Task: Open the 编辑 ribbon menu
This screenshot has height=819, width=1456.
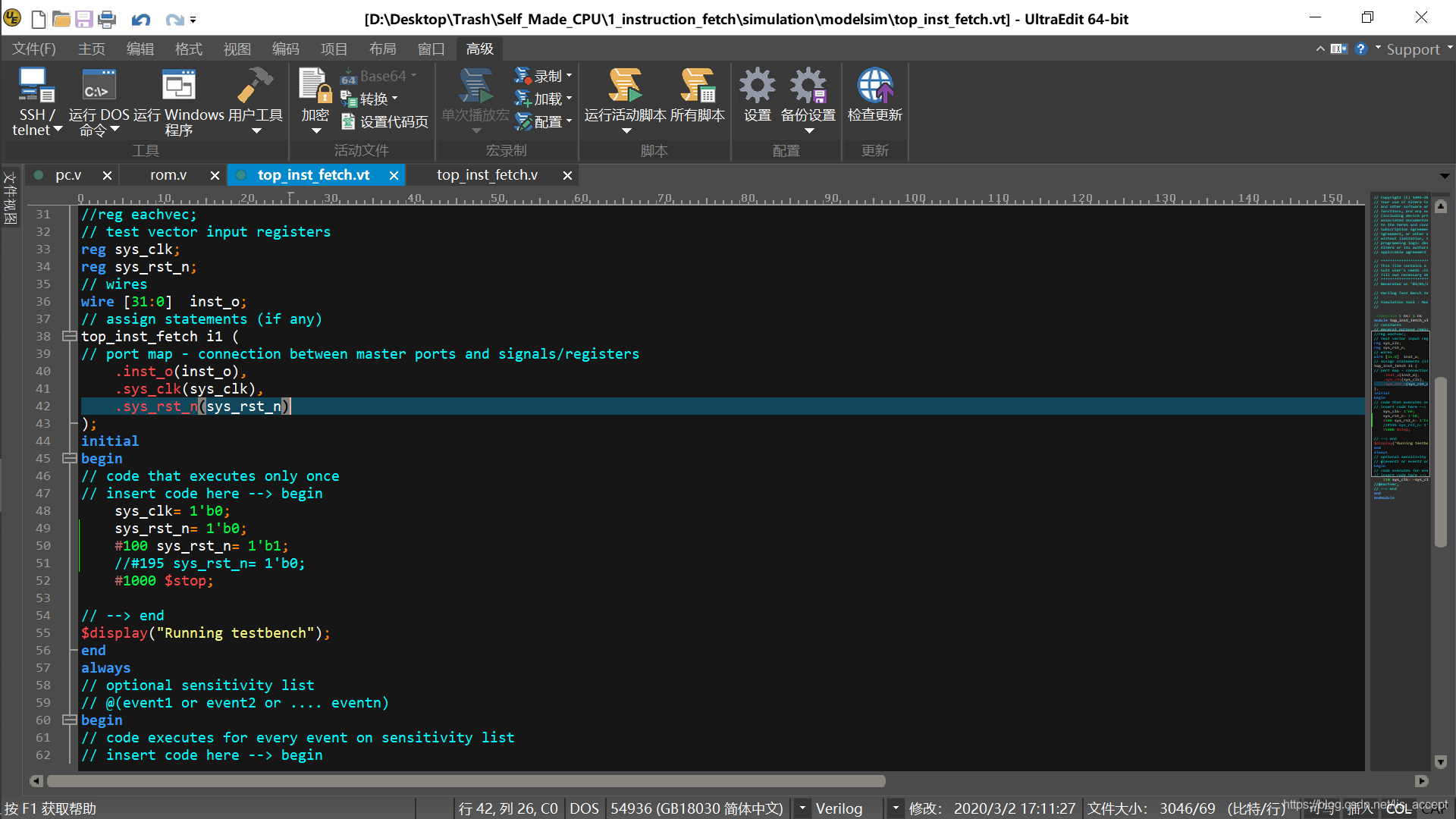Action: [x=140, y=49]
